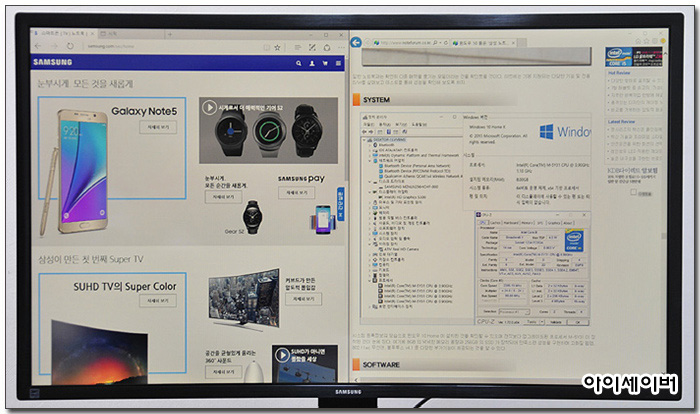The image size is (700, 414).
Task: Open a new tab in Edge
Action: (x=170, y=34)
